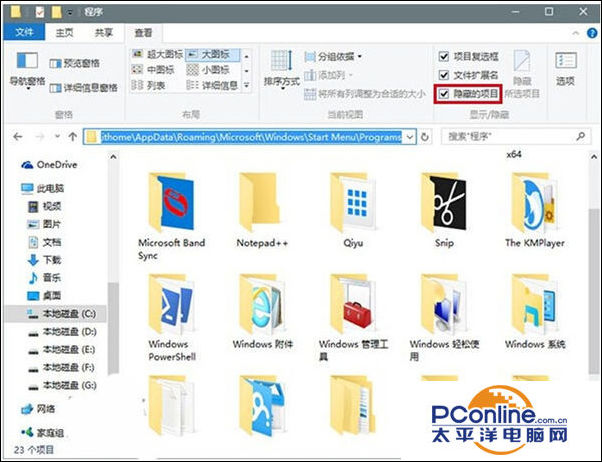Image resolution: width=602 pixels, height=462 pixels.
Task: Select 大图标 large icons layout
Action: (x=212, y=55)
